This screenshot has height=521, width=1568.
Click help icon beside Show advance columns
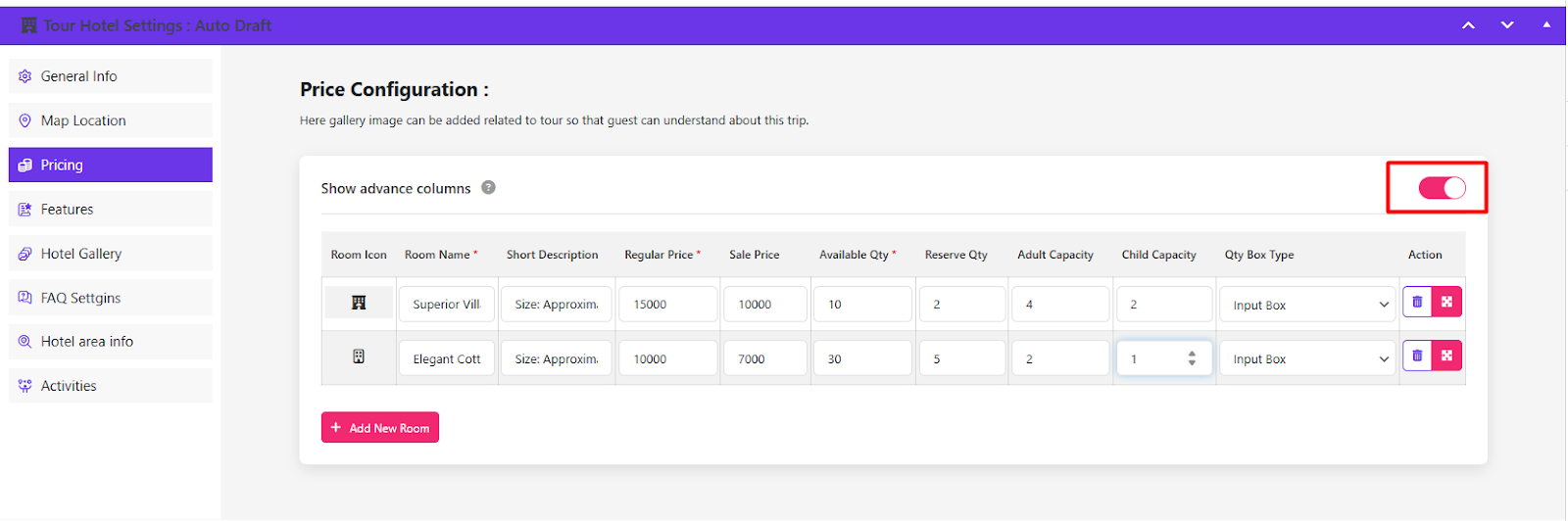[x=488, y=188]
